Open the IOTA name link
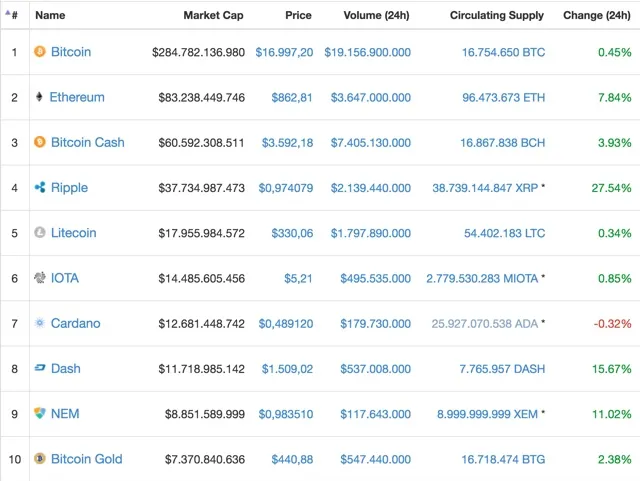Viewport: 640px width, 481px height. [x=65, y=278]
